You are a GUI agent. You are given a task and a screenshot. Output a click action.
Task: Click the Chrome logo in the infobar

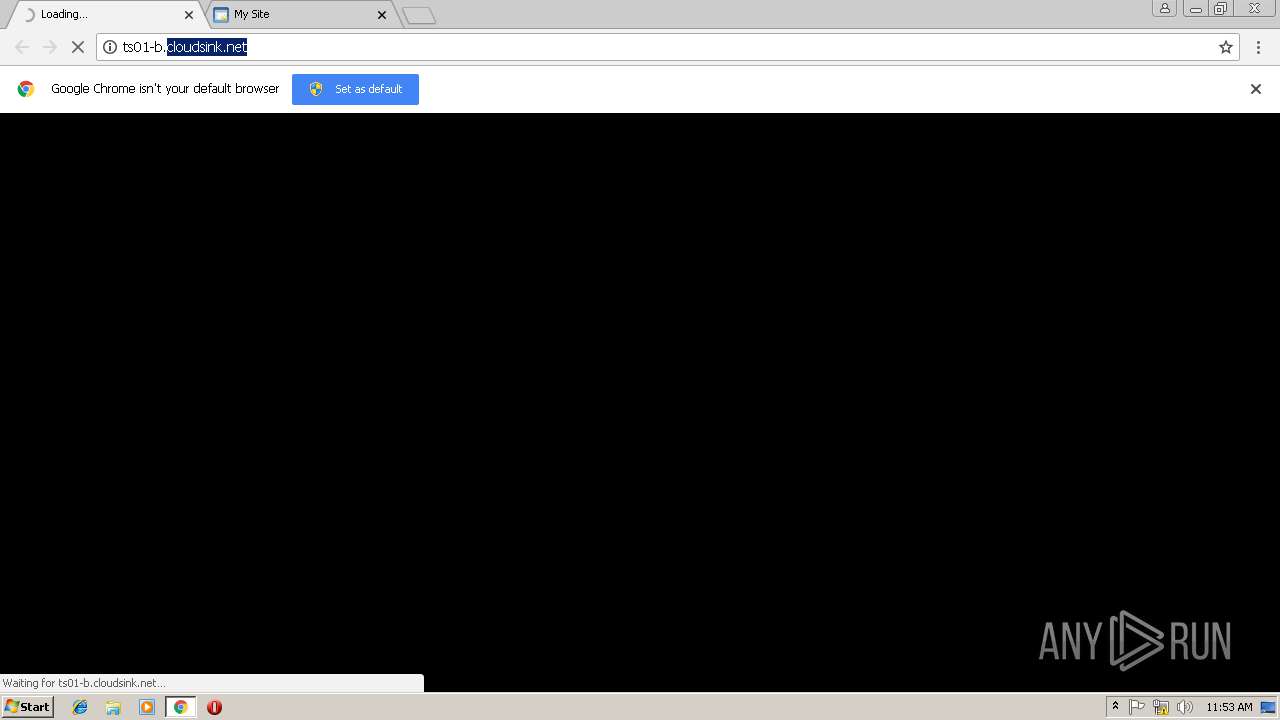click(26, 89)
